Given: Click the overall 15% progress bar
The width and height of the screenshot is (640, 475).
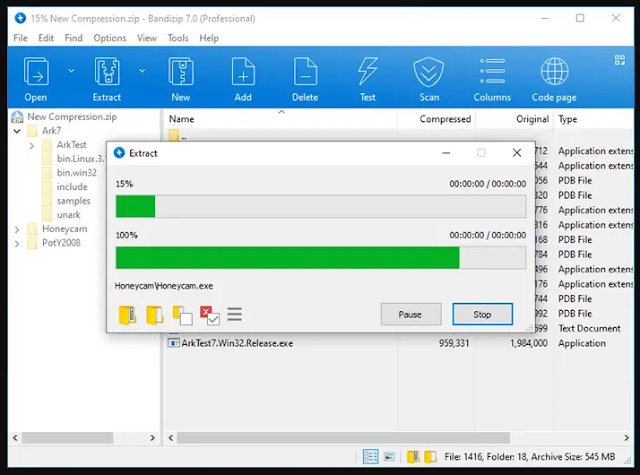Looking at the screenshot, I should point(320,206).
